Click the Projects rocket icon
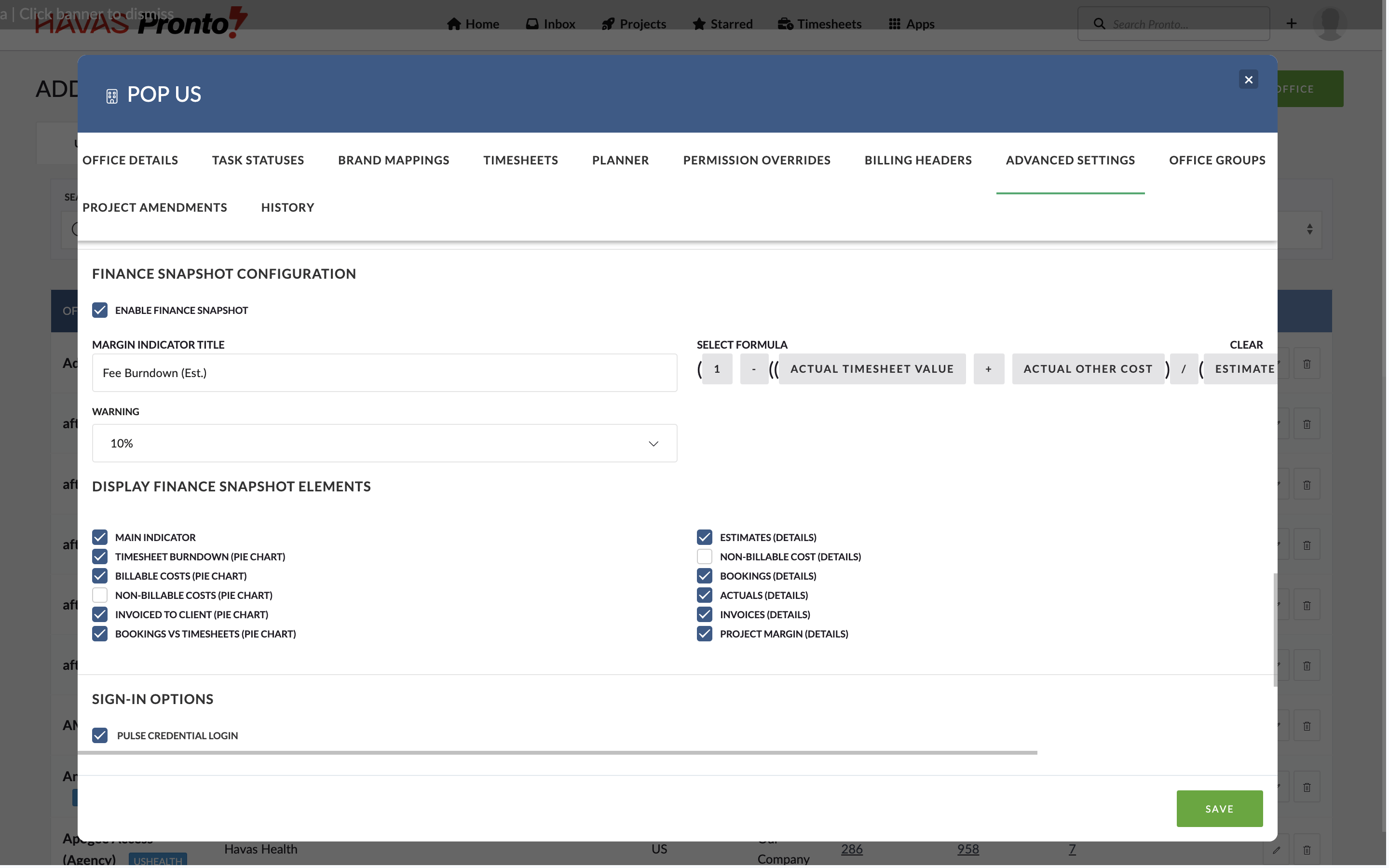Screen dimensions: 1389x868 point(608,24)
